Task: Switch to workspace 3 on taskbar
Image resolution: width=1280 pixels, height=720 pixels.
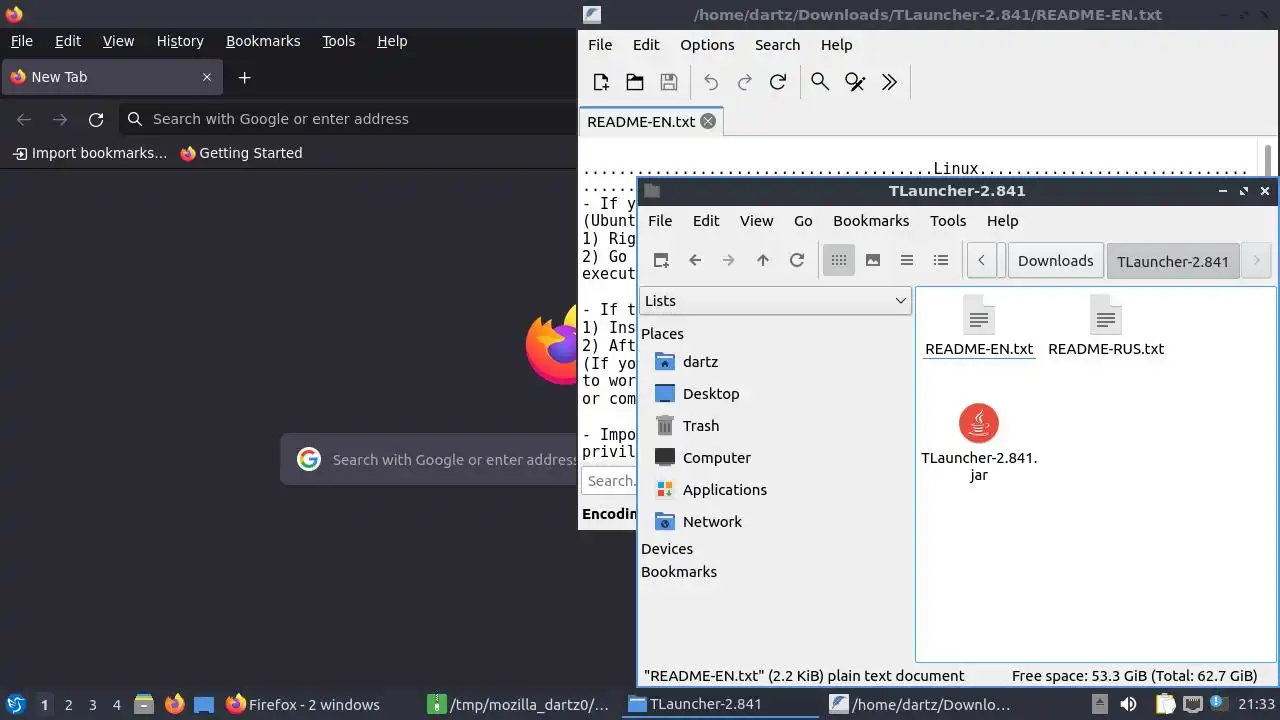Action: tap(92, 705)
